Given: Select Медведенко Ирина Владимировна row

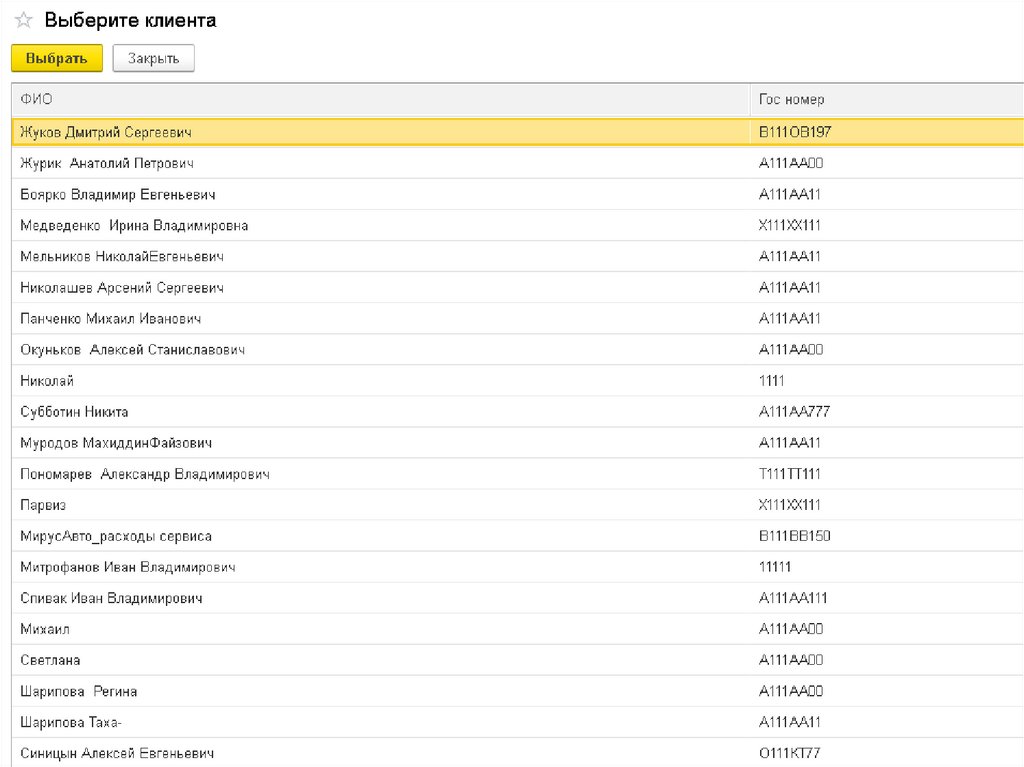Looking at the screenshot, I should tap(134, 226).
